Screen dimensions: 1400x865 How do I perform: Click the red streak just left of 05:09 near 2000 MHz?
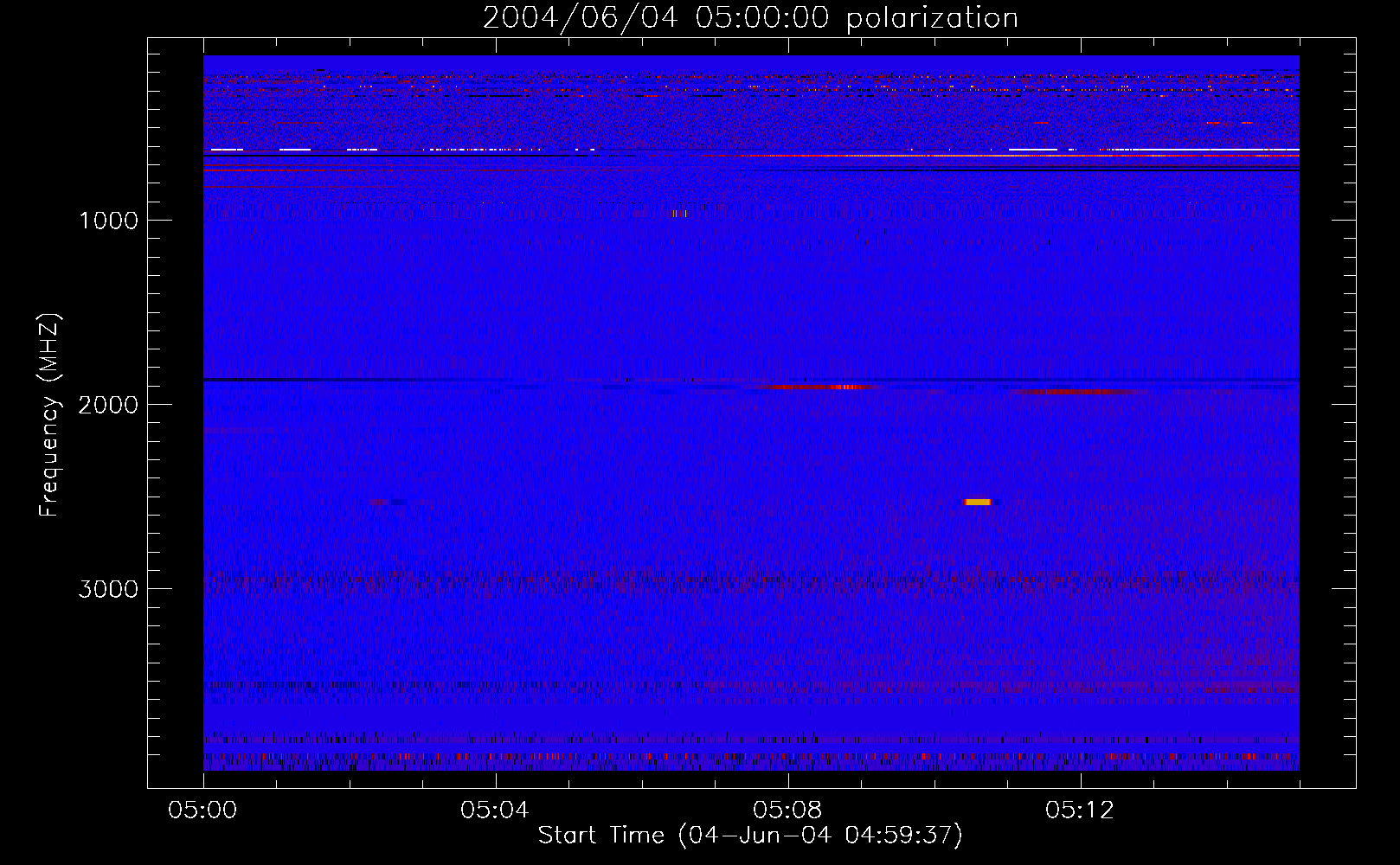[x=818, y=387]
